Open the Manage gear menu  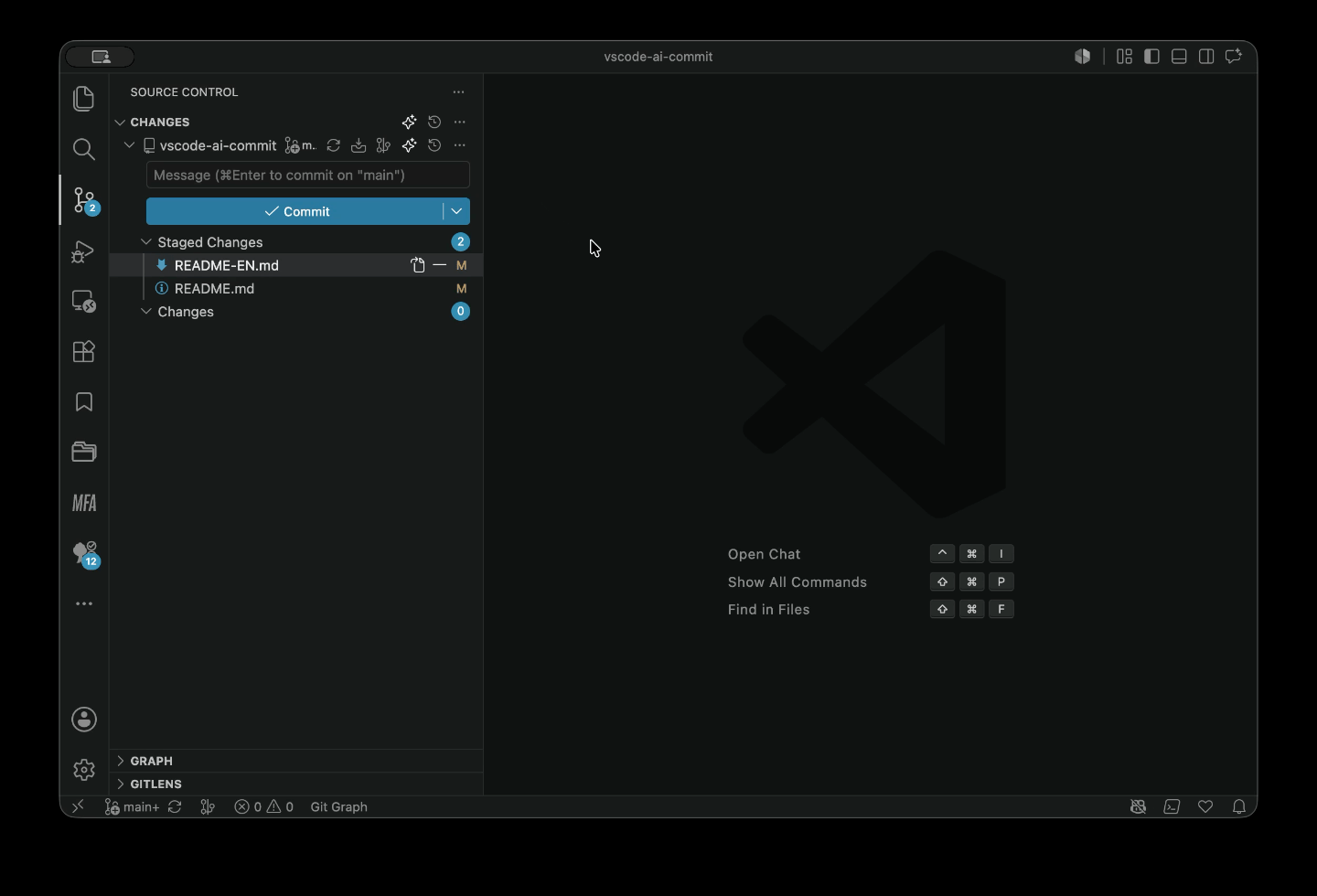point(84,770)
